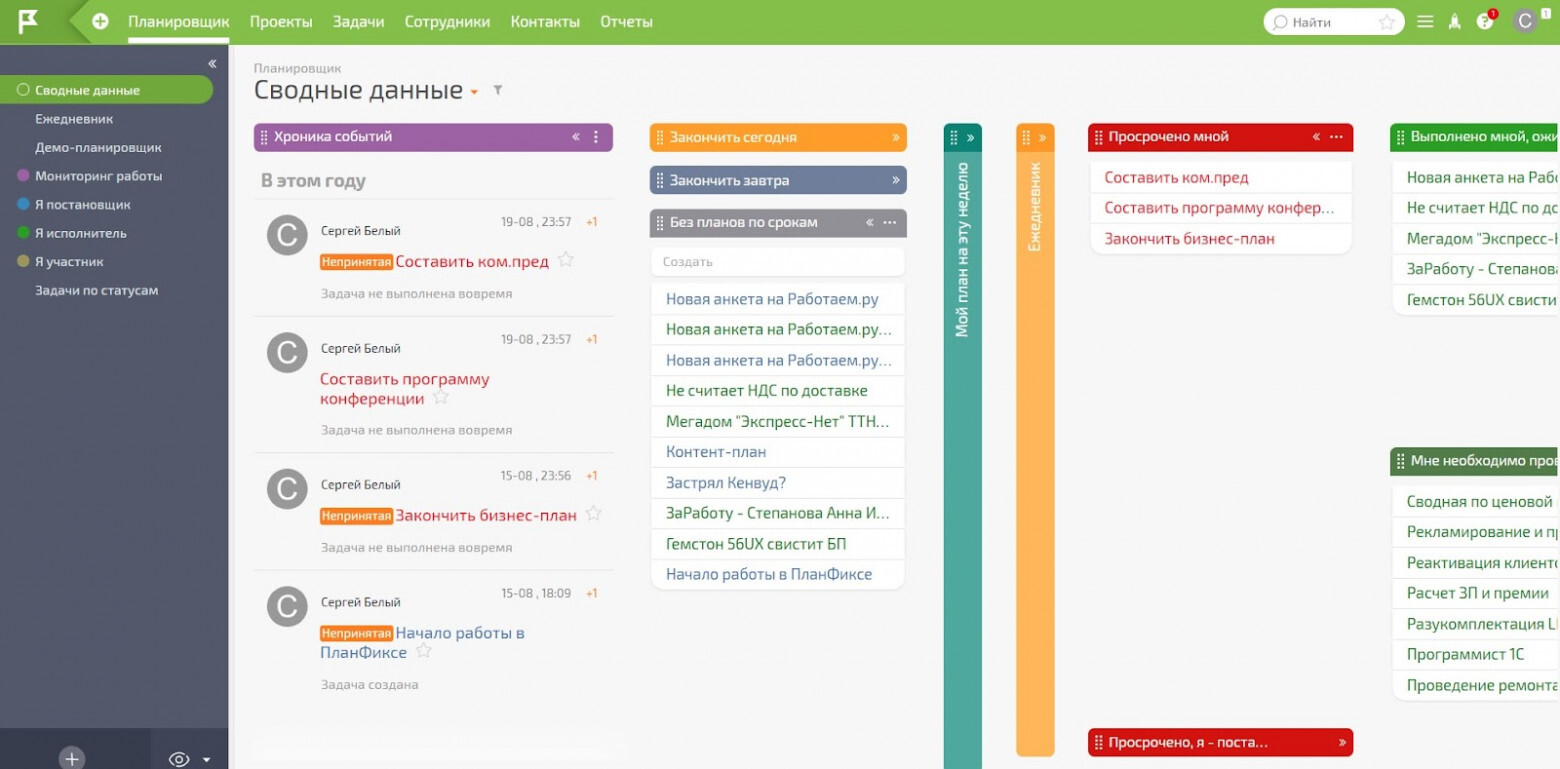Open the three dots menu of Без планов по срокам
This screenshot has height=769, width=1560.
889,222
